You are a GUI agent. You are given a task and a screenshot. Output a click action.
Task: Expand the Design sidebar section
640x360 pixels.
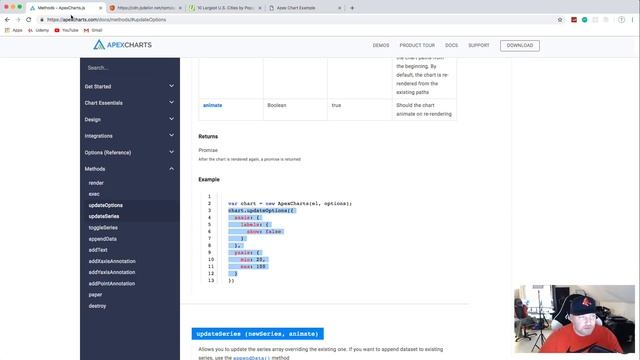pos(130,120)
